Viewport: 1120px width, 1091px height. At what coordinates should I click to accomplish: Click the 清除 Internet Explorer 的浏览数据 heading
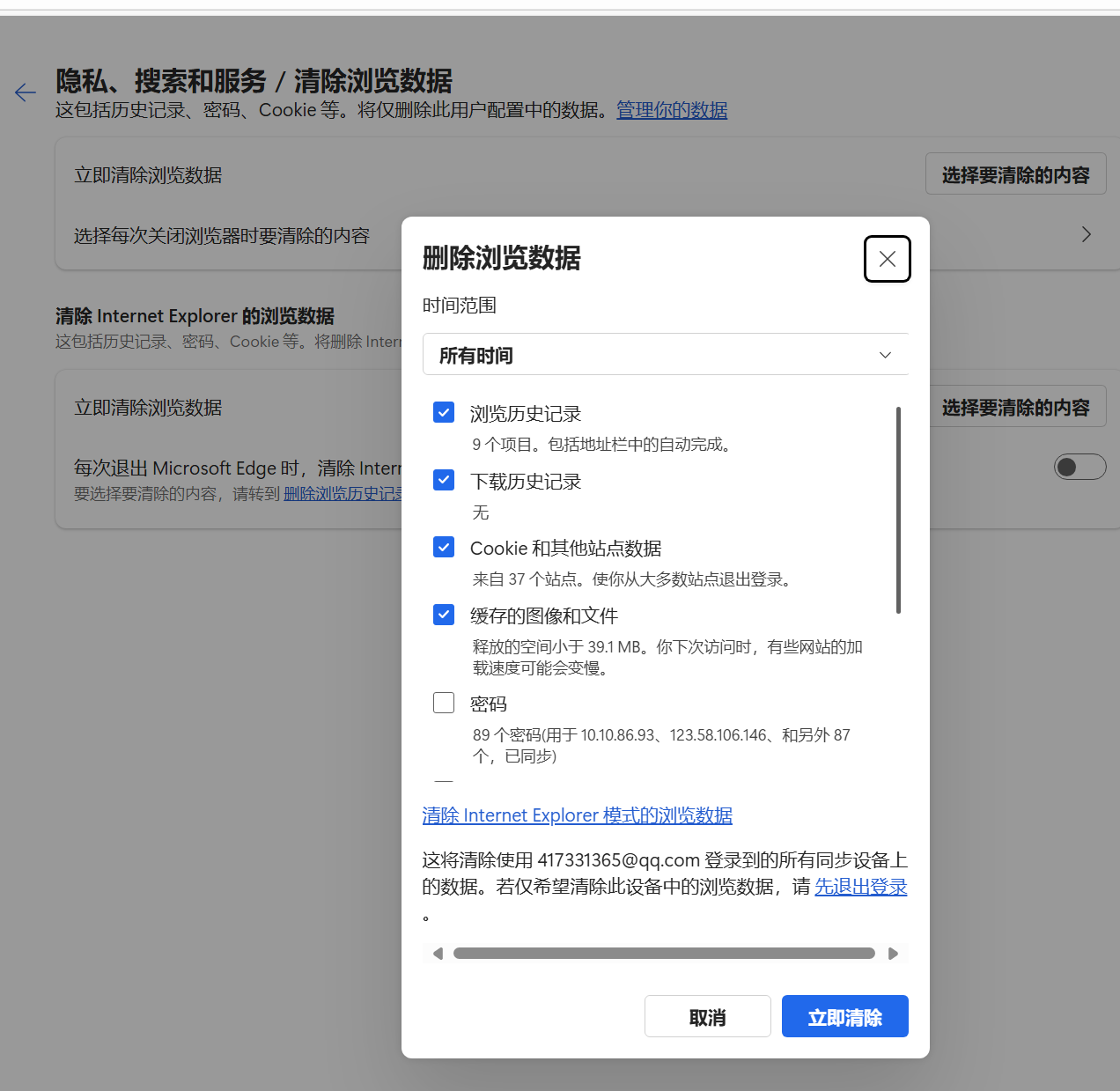pos(195,316)
